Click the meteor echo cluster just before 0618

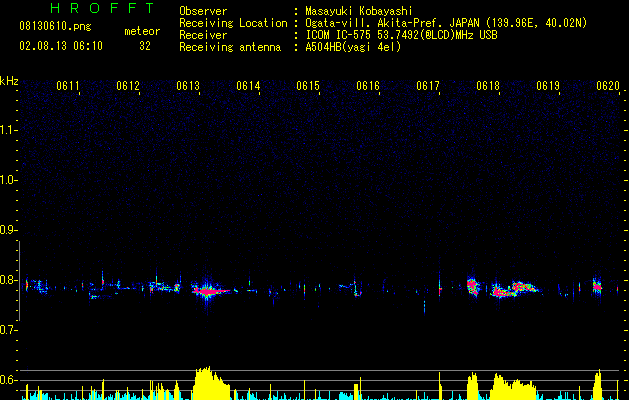tap(473, 286)
